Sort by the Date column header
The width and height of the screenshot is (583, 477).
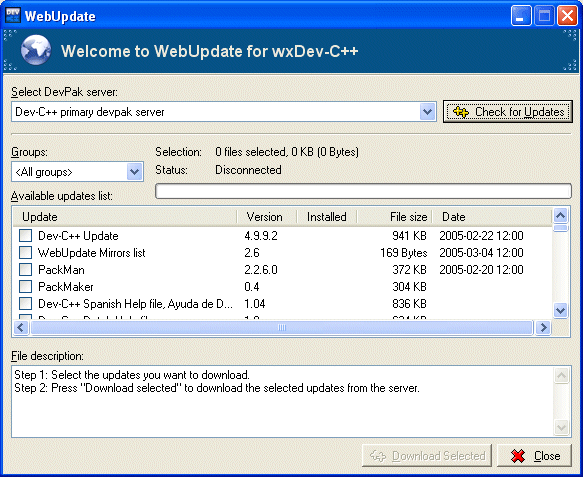(492, 217)
